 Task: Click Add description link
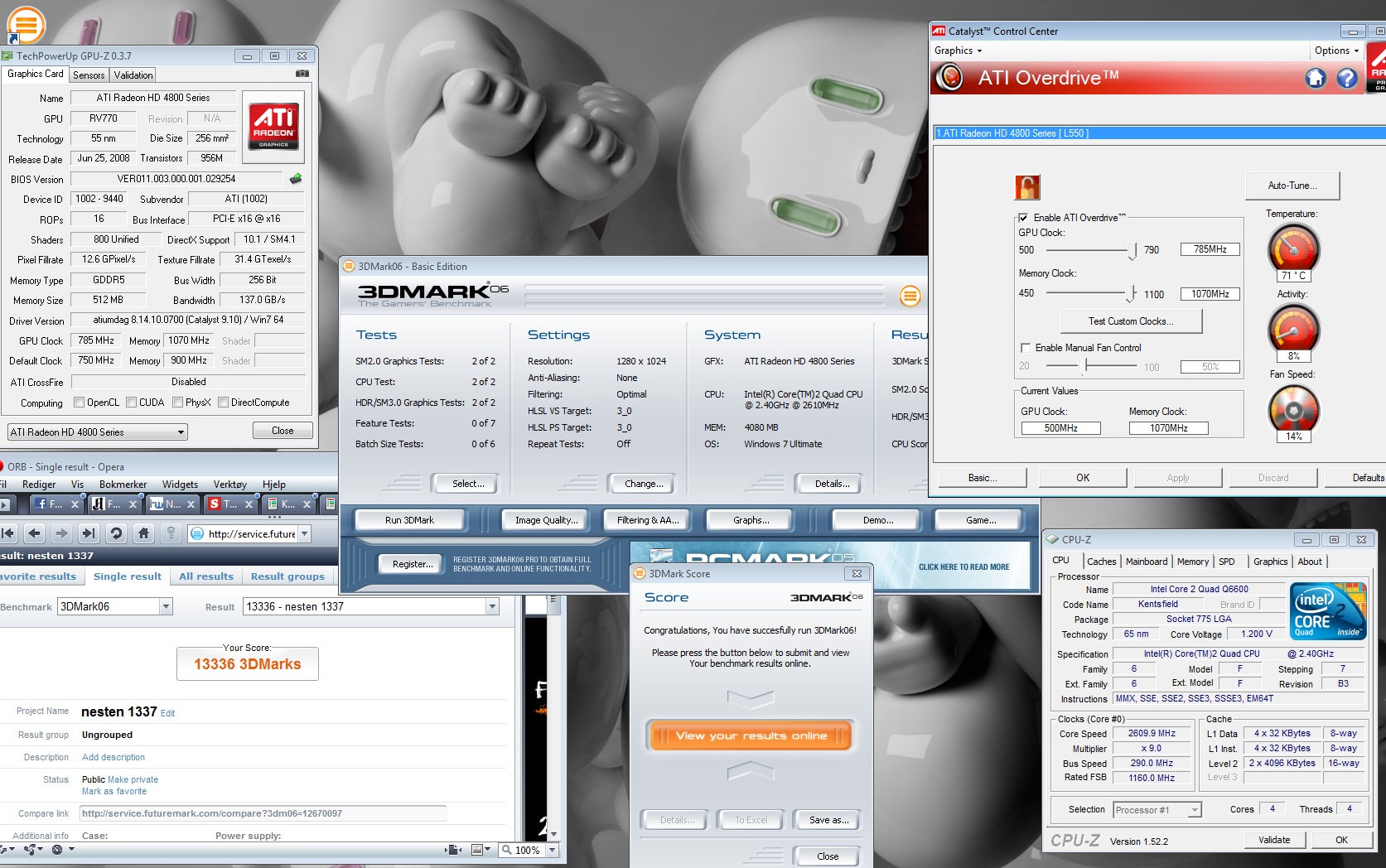click(x=113, y=757)
